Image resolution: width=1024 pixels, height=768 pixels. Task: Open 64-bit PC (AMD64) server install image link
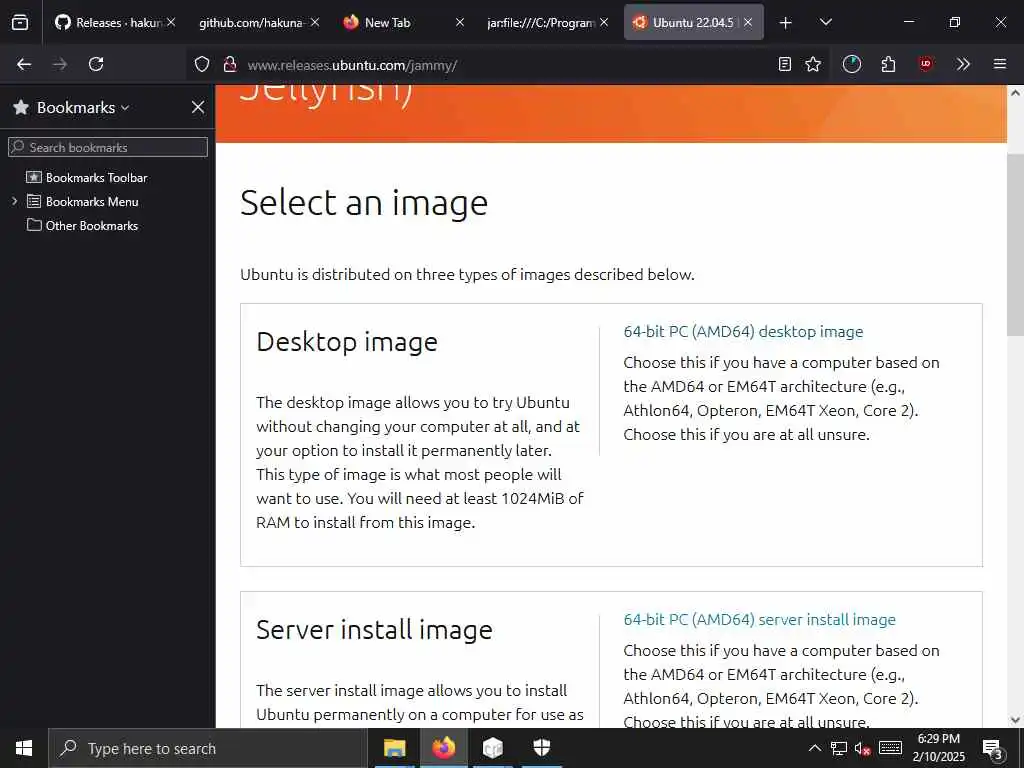click(760, 620)
